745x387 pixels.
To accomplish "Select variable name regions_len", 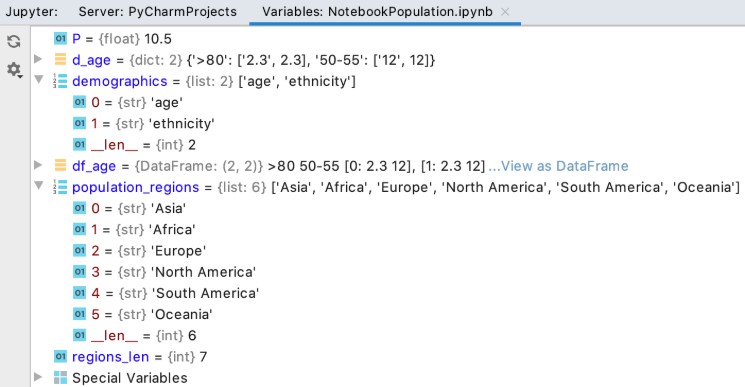I will (110, 357).
